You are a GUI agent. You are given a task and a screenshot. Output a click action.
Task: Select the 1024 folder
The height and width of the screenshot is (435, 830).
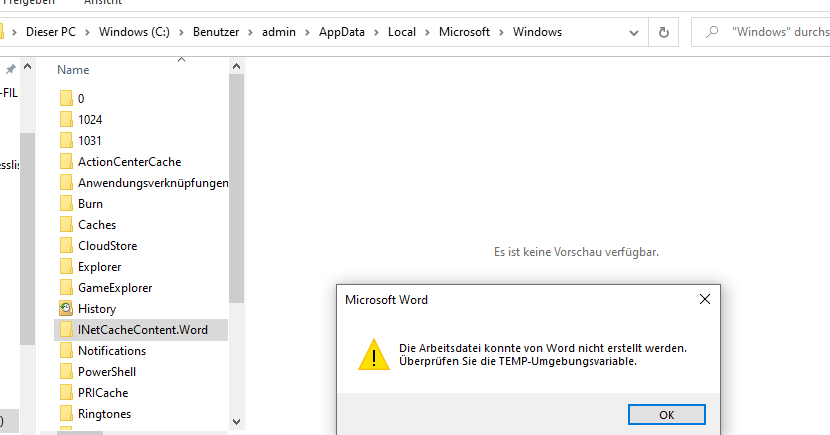[x=90, y=120]
